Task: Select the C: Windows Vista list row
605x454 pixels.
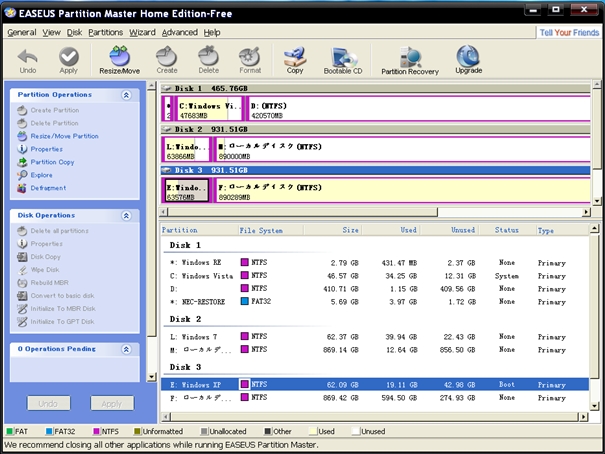Action: tap(374, 276)
